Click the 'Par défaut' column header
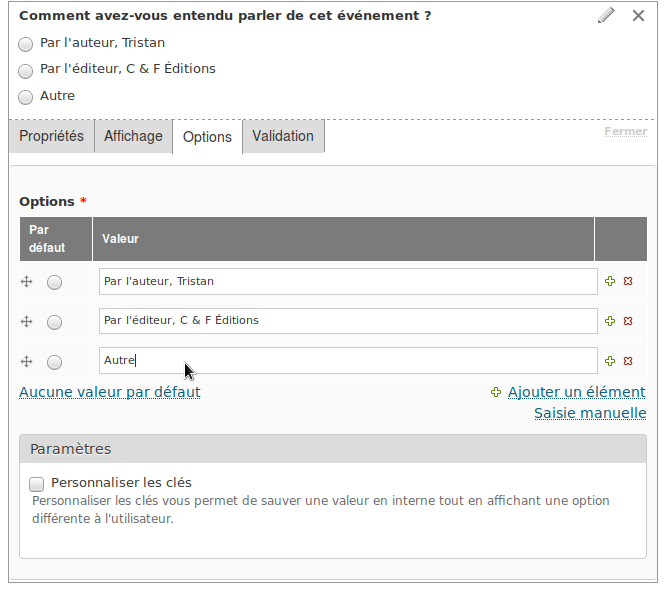667x589 pixels. 56,239
